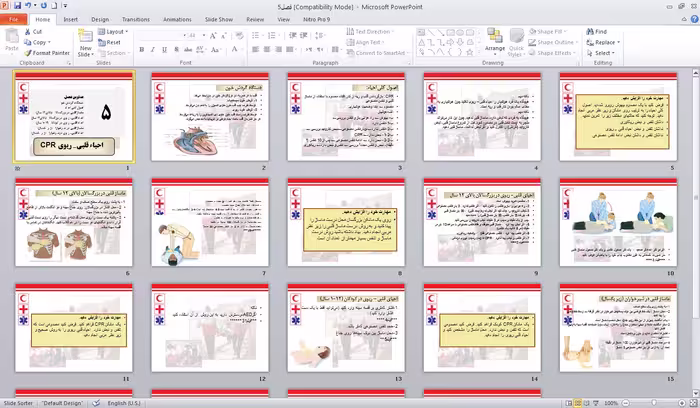Click the New Slide icon
Viewport: 700px width, 408px height.
coord(85,36)
